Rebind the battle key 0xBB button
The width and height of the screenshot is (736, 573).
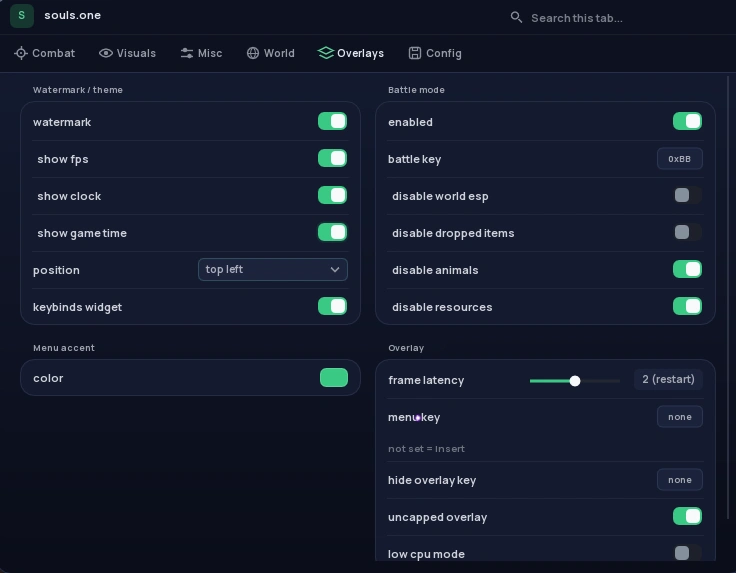click(x=680, y=159)
